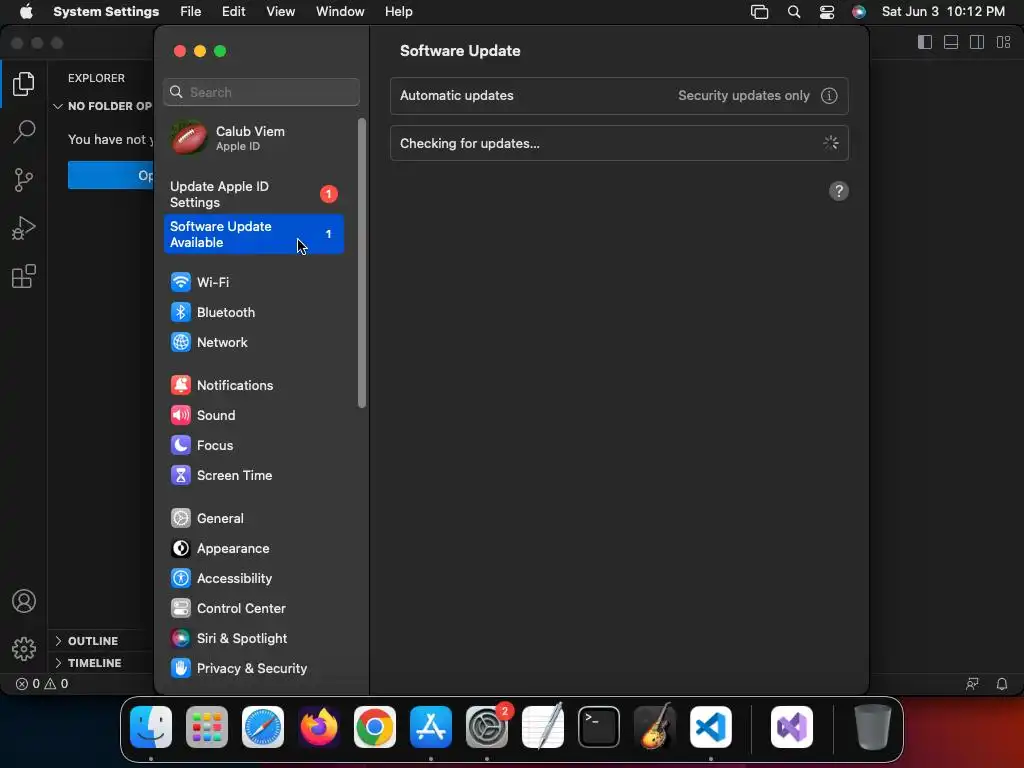
Task: Open App Store from the Dock
Action: 431,727
